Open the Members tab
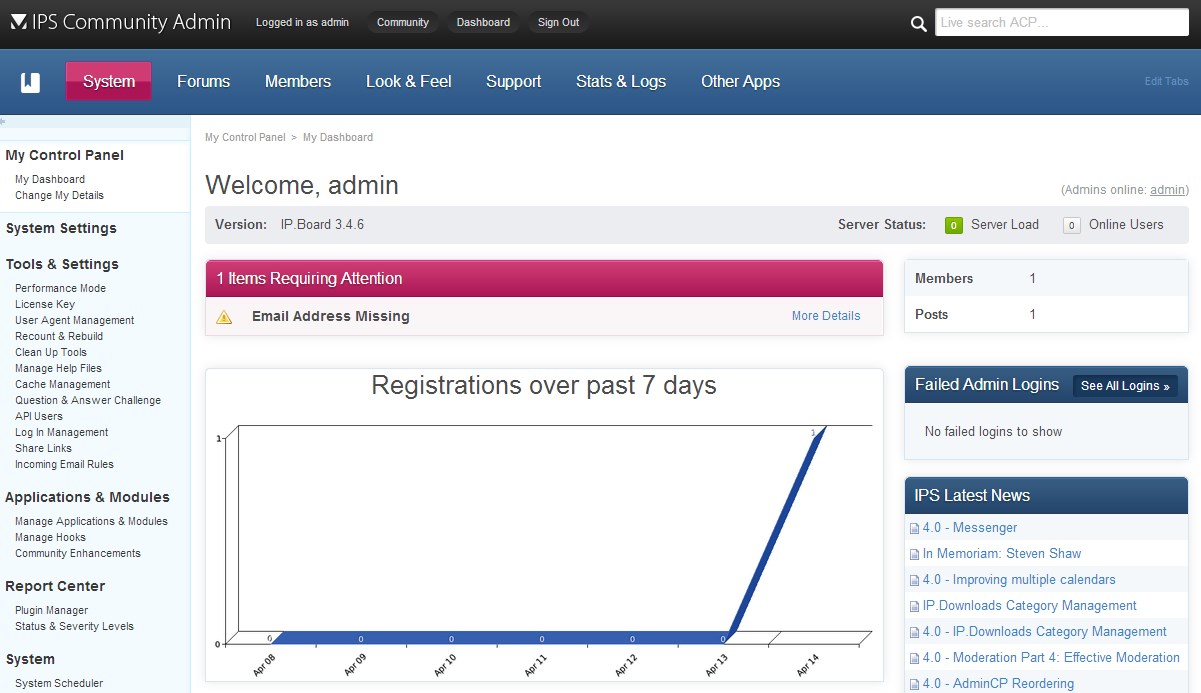Viewport: 1201px width, 693px height. (298, 81)
